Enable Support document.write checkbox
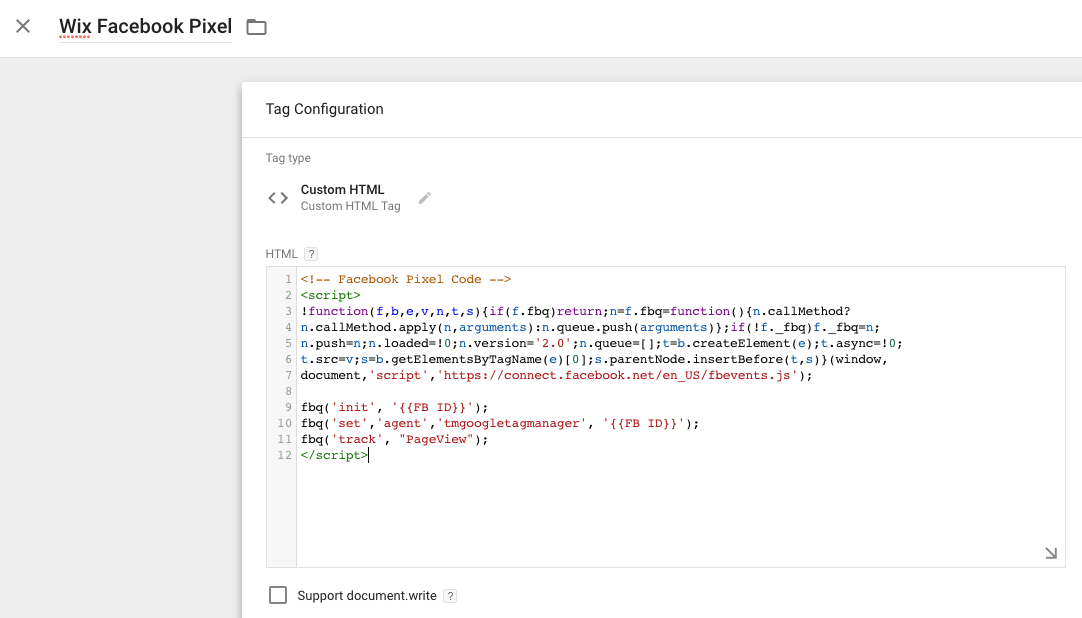1082x618 pixels. (x=277, y=595)
